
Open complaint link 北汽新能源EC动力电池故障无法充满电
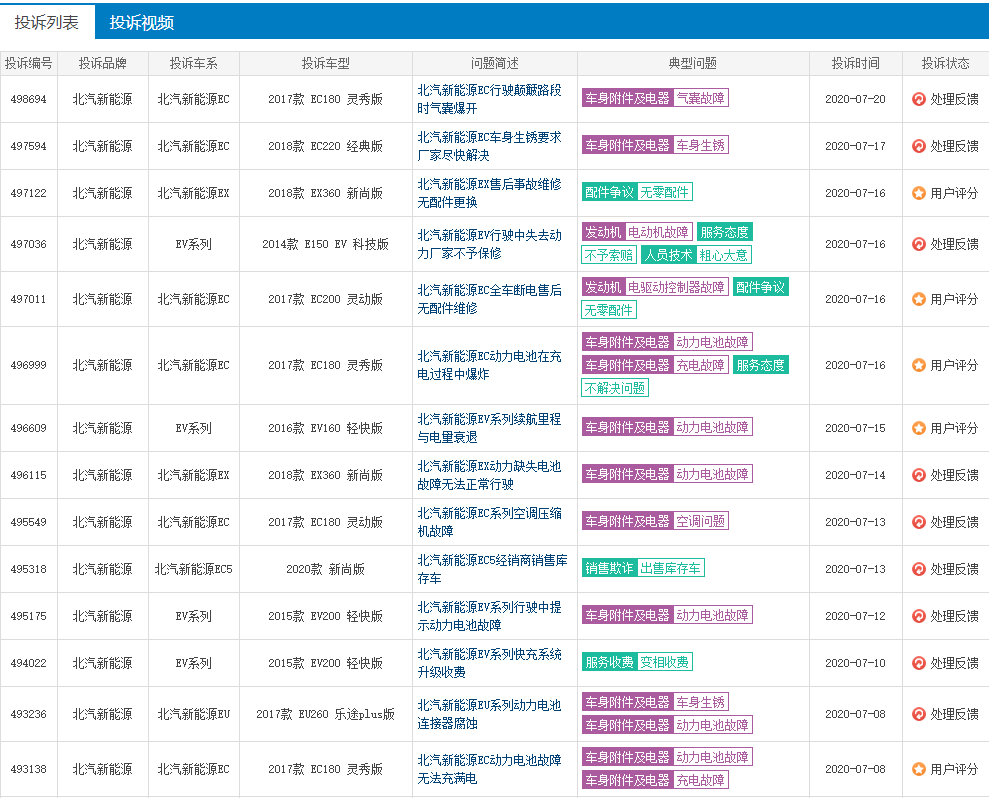[x=489, y=769]
